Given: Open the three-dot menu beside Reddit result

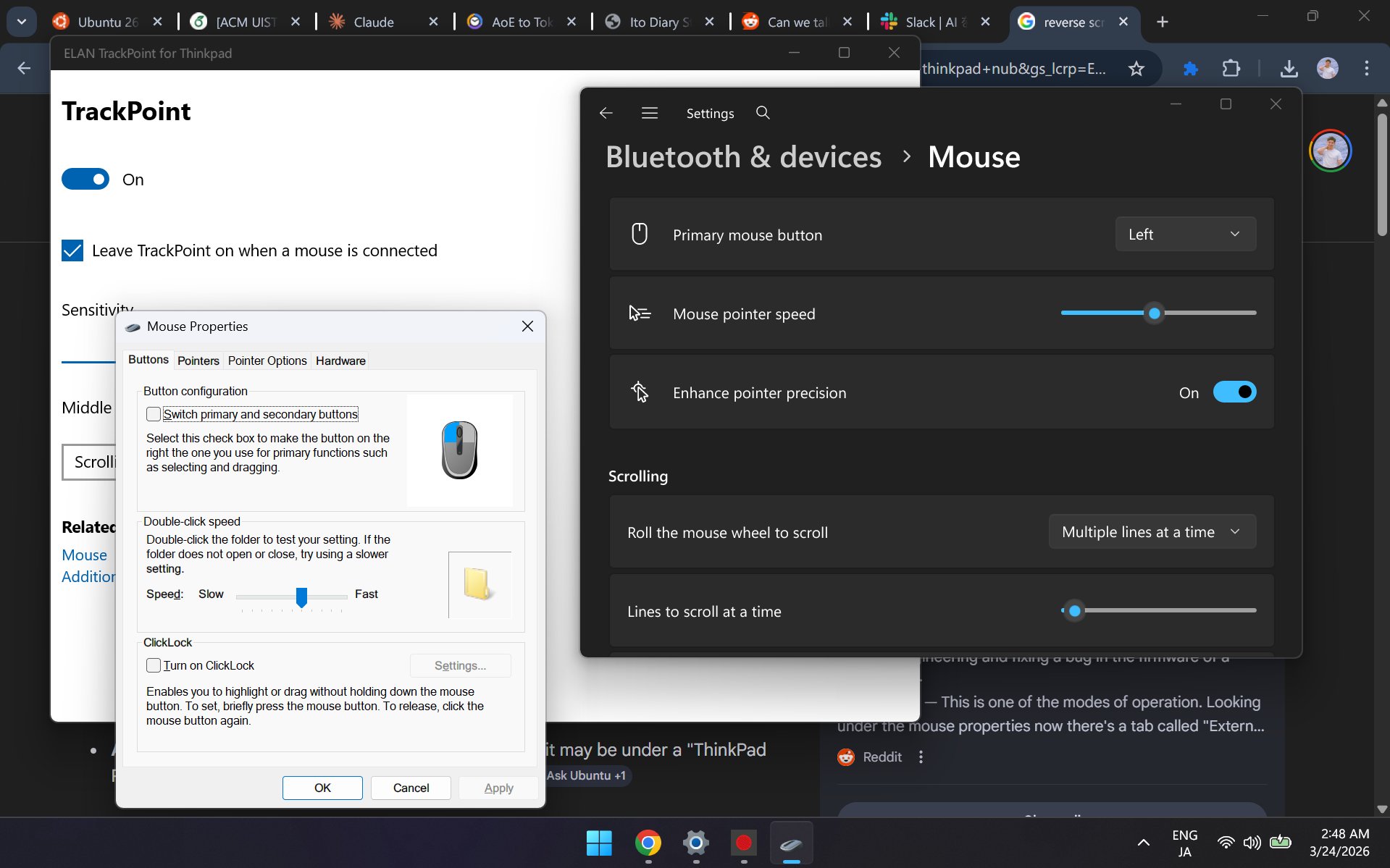Looking at the screenshot, I should click(921, 757).
